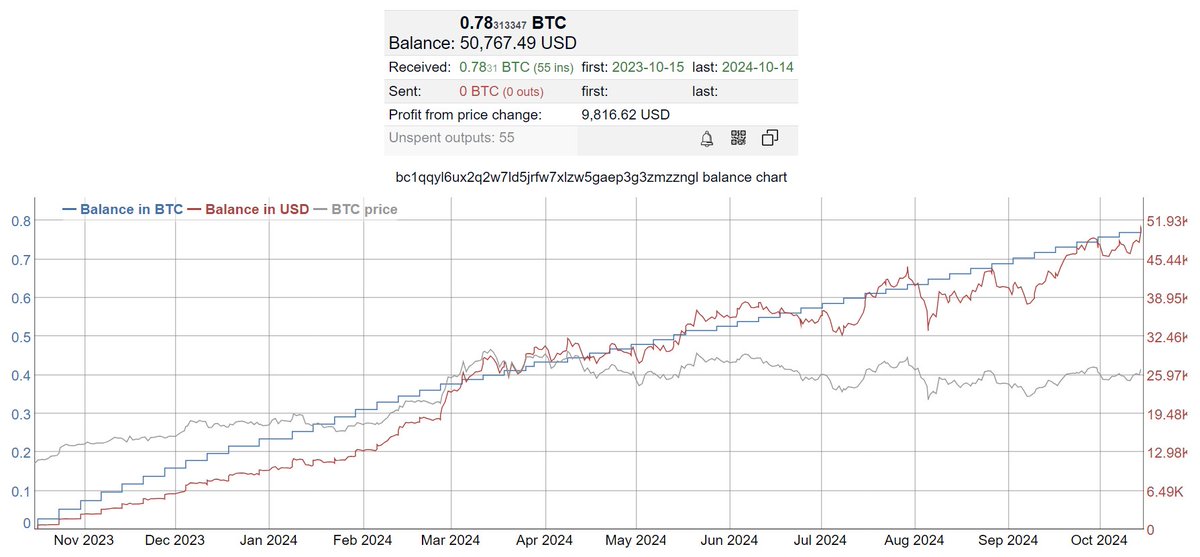Image resolution: width=1200 pixels, height=557 pixels.
Task: Click Oct 2024 x-axis label
Action: coord(1098,540)
